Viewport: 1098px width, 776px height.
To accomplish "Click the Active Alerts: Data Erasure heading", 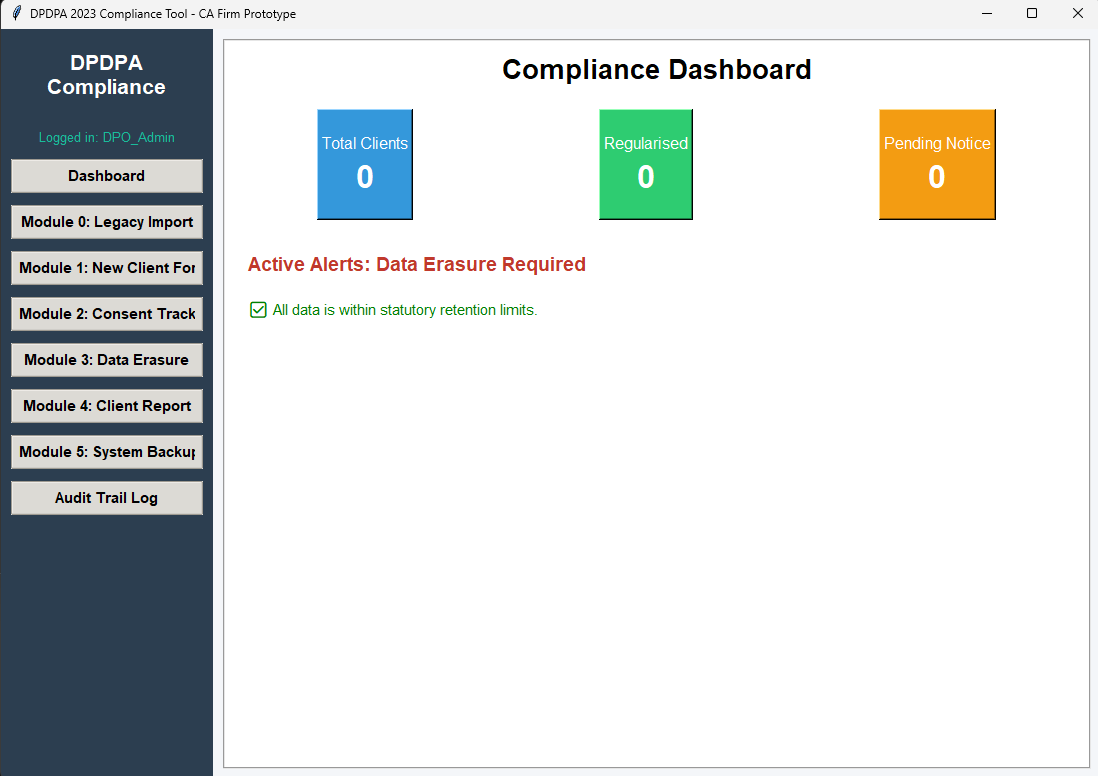I will [417, 265].
